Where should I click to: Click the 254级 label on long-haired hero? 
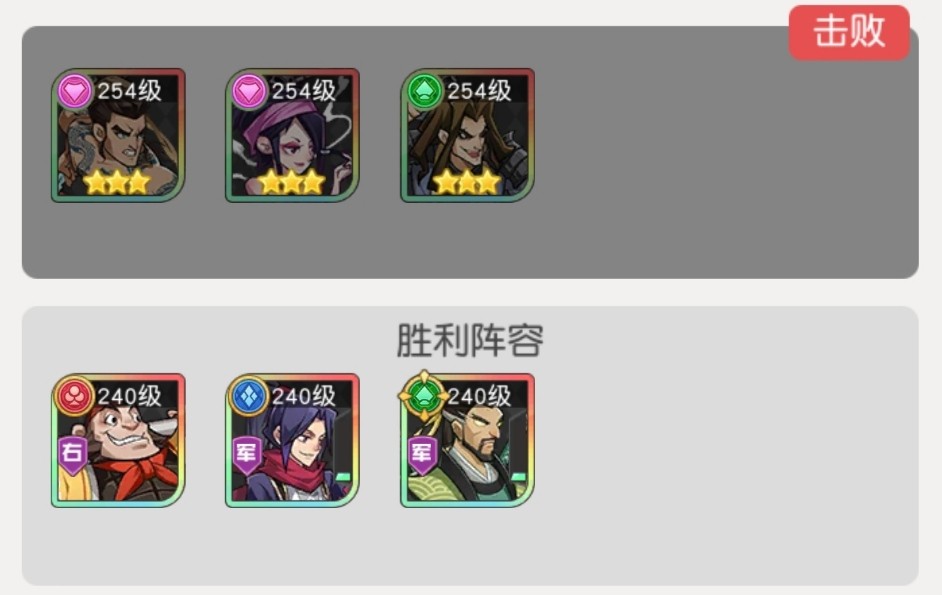pyautogui.click(x=479, y=91)
